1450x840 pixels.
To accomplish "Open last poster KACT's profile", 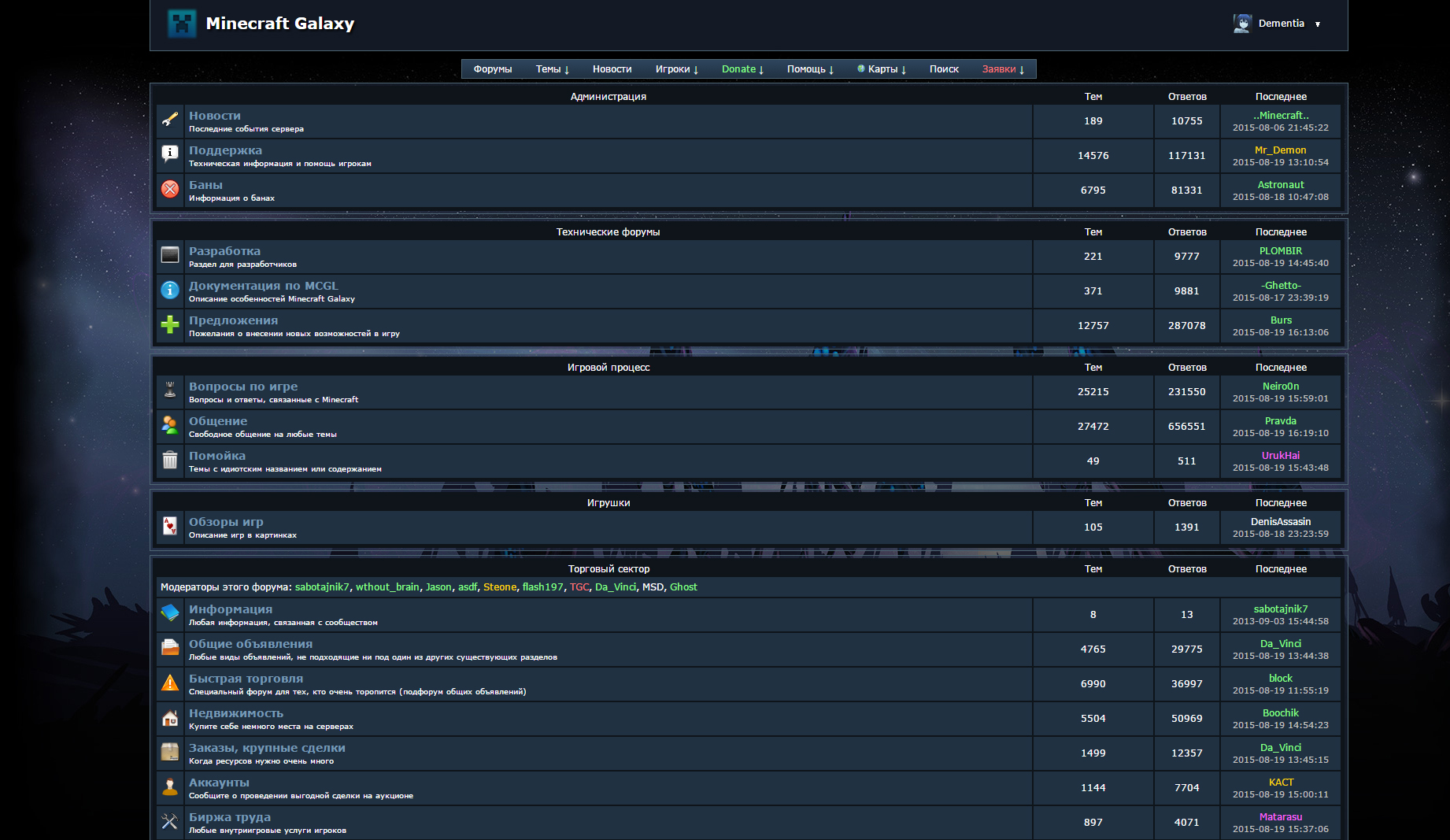I will pyautogui.click(x=1280, y=783).
